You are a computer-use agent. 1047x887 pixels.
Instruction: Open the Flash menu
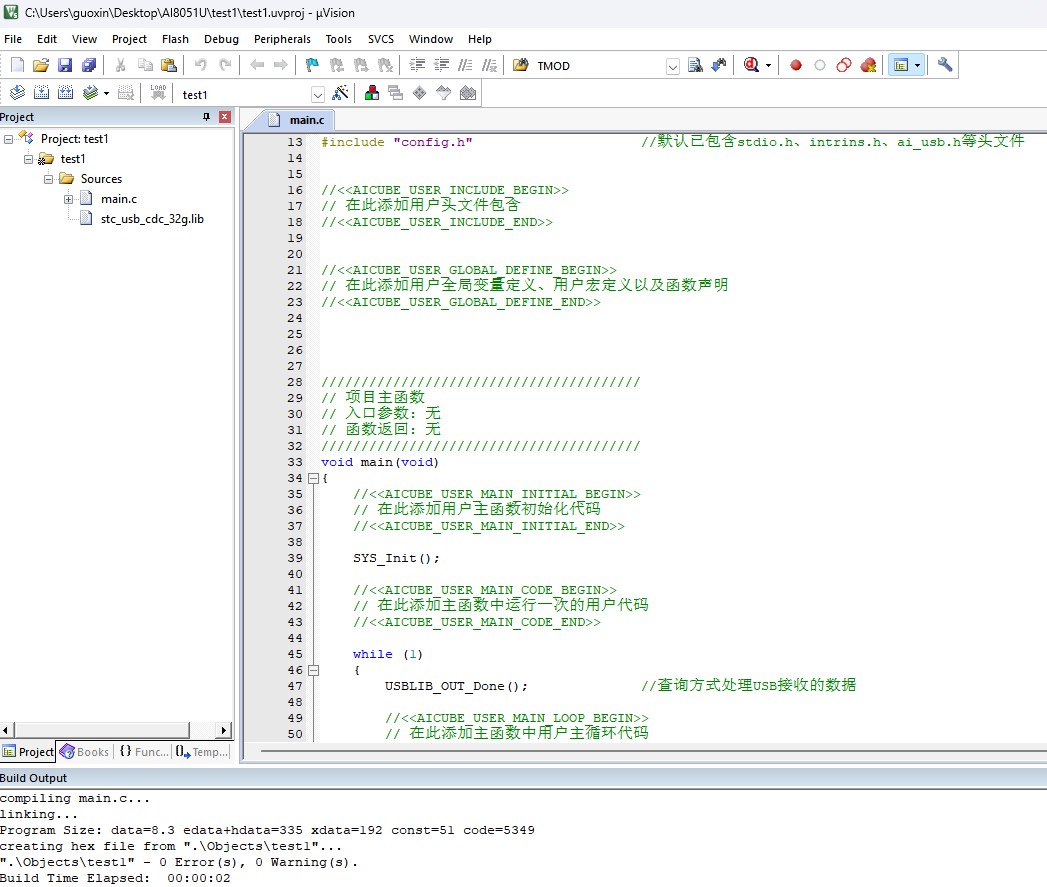175,39
